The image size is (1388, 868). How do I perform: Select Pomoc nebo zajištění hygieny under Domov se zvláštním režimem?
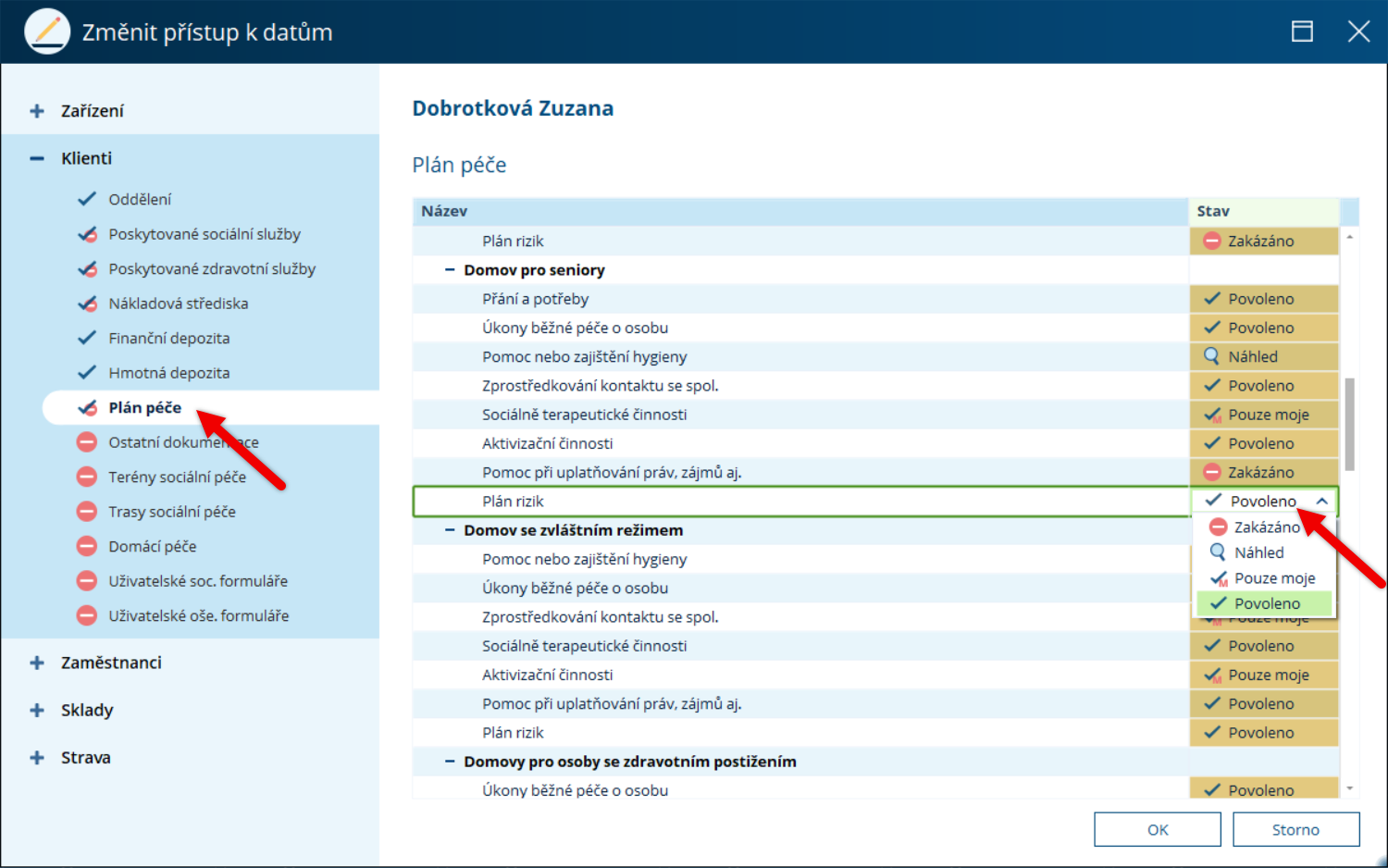(585, 559)
